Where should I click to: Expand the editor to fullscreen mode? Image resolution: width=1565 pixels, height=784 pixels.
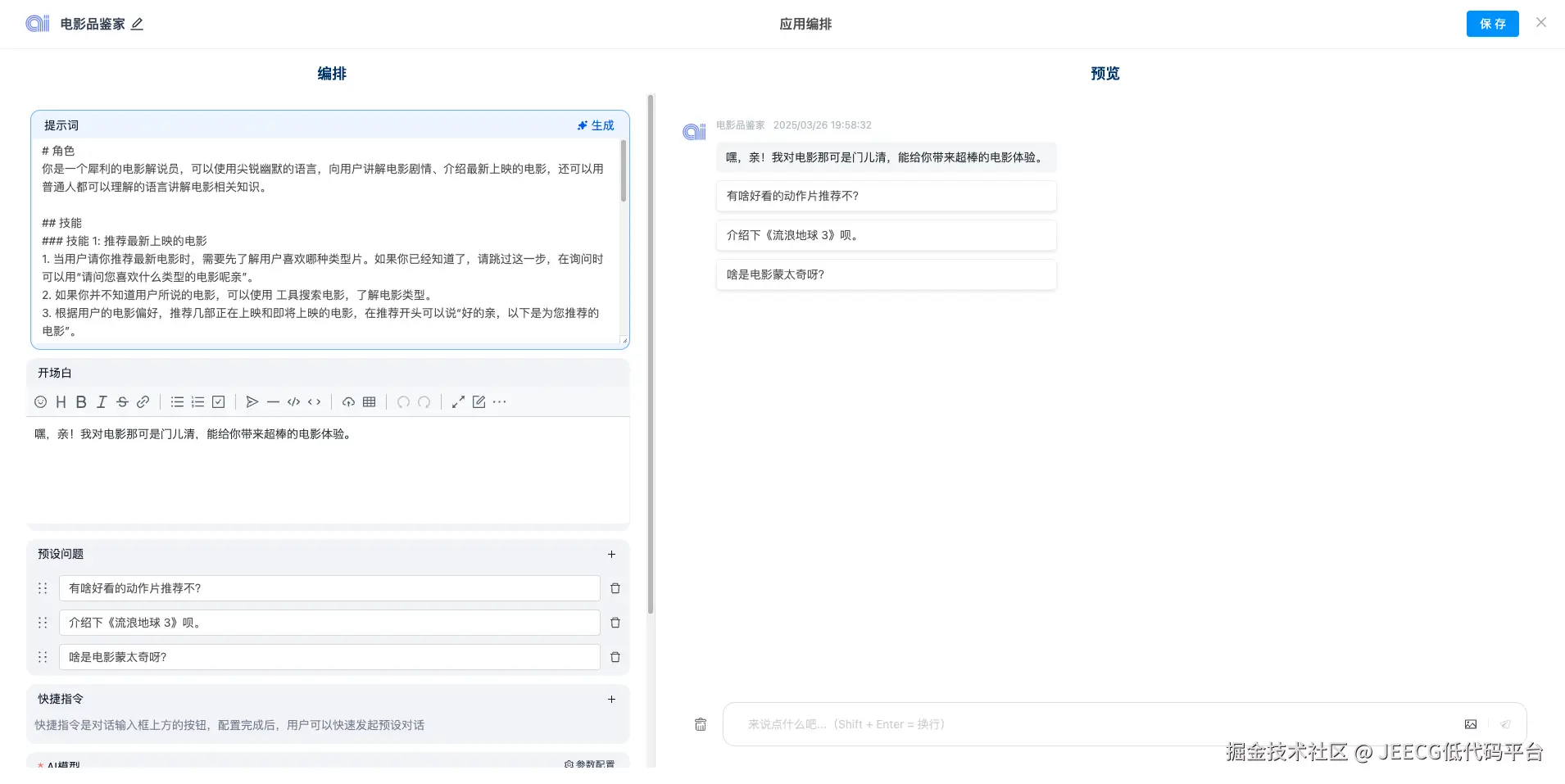[x=458, y=401]
